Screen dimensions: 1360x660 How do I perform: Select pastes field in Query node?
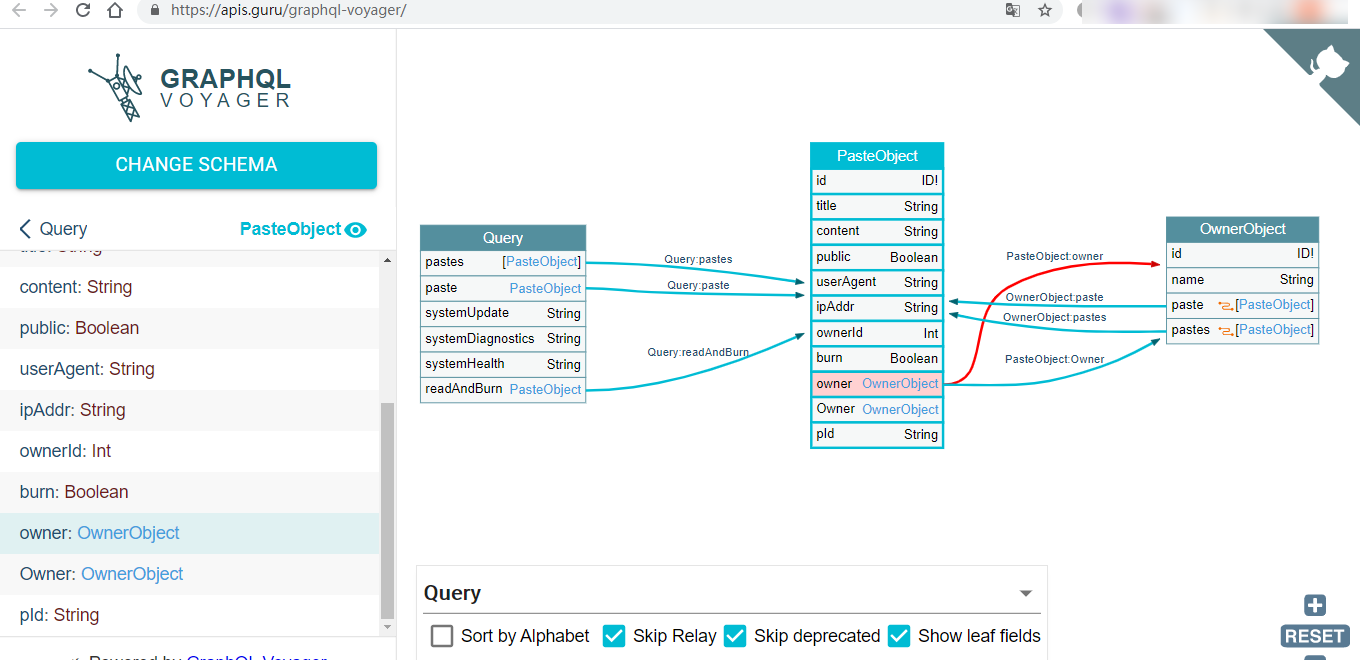point(503,262)
